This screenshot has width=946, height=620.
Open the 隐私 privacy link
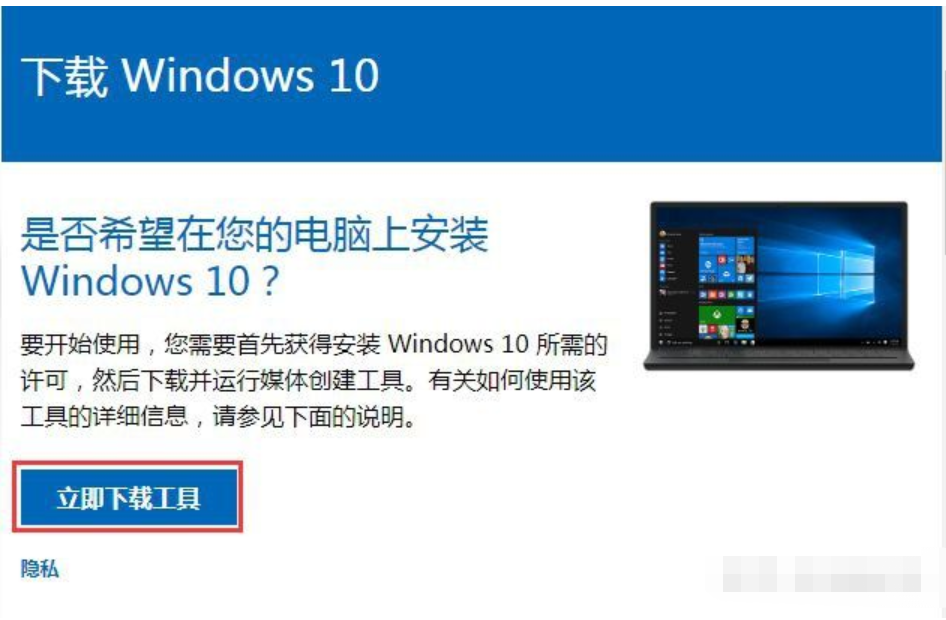39,569
